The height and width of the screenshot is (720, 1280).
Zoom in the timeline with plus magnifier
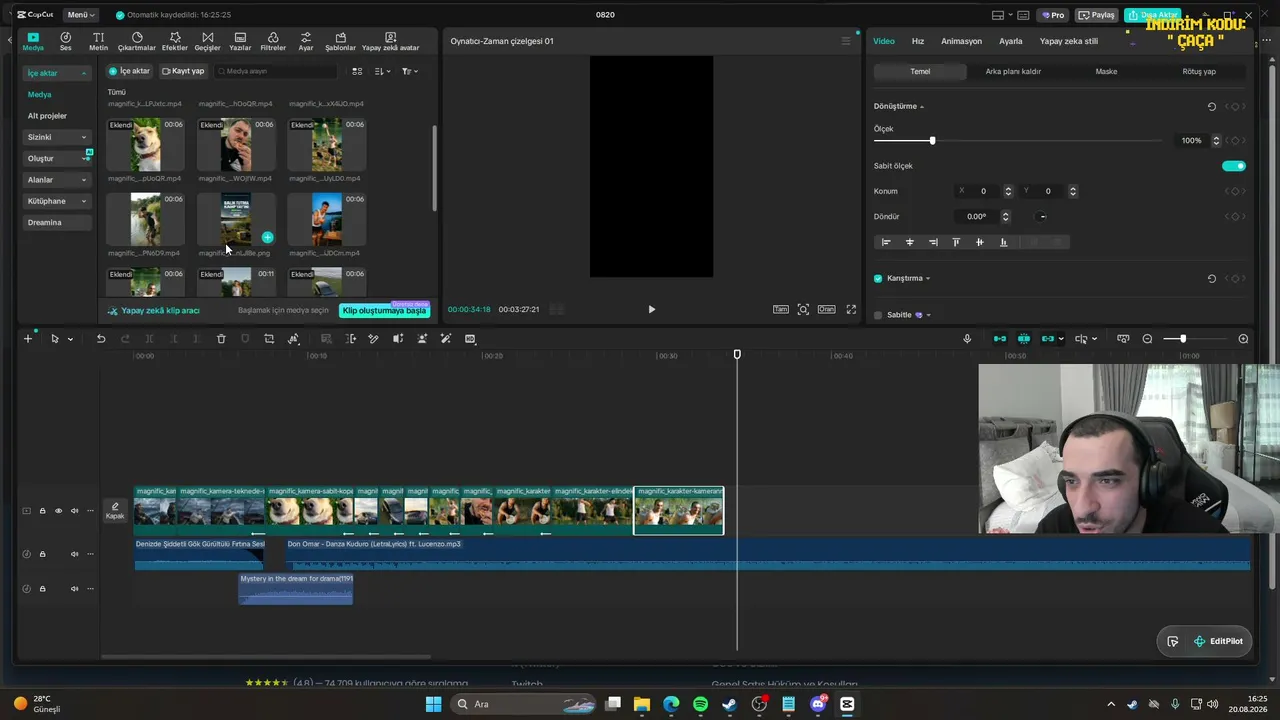1243,339
